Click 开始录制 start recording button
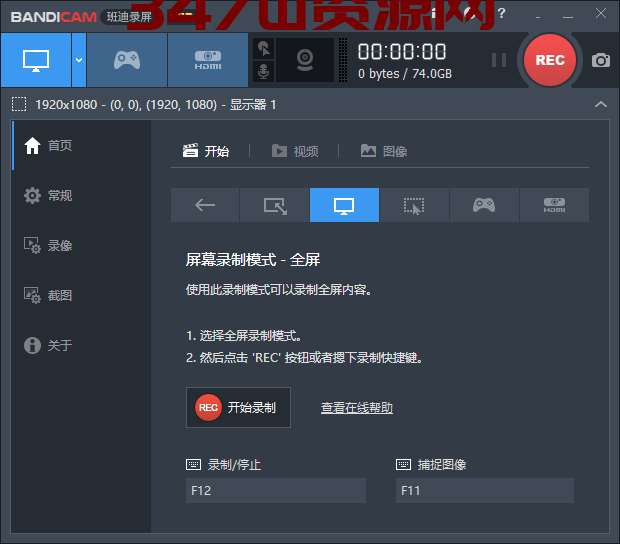 click(x=238, y=408)
